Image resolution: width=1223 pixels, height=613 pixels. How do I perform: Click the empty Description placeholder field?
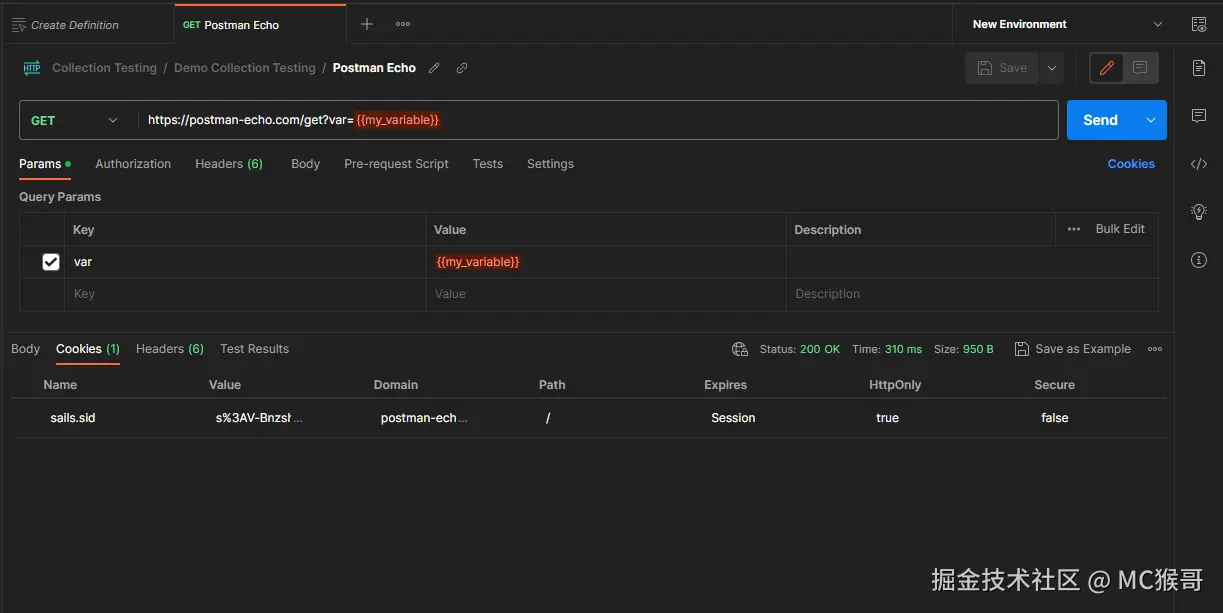(971, 294)
